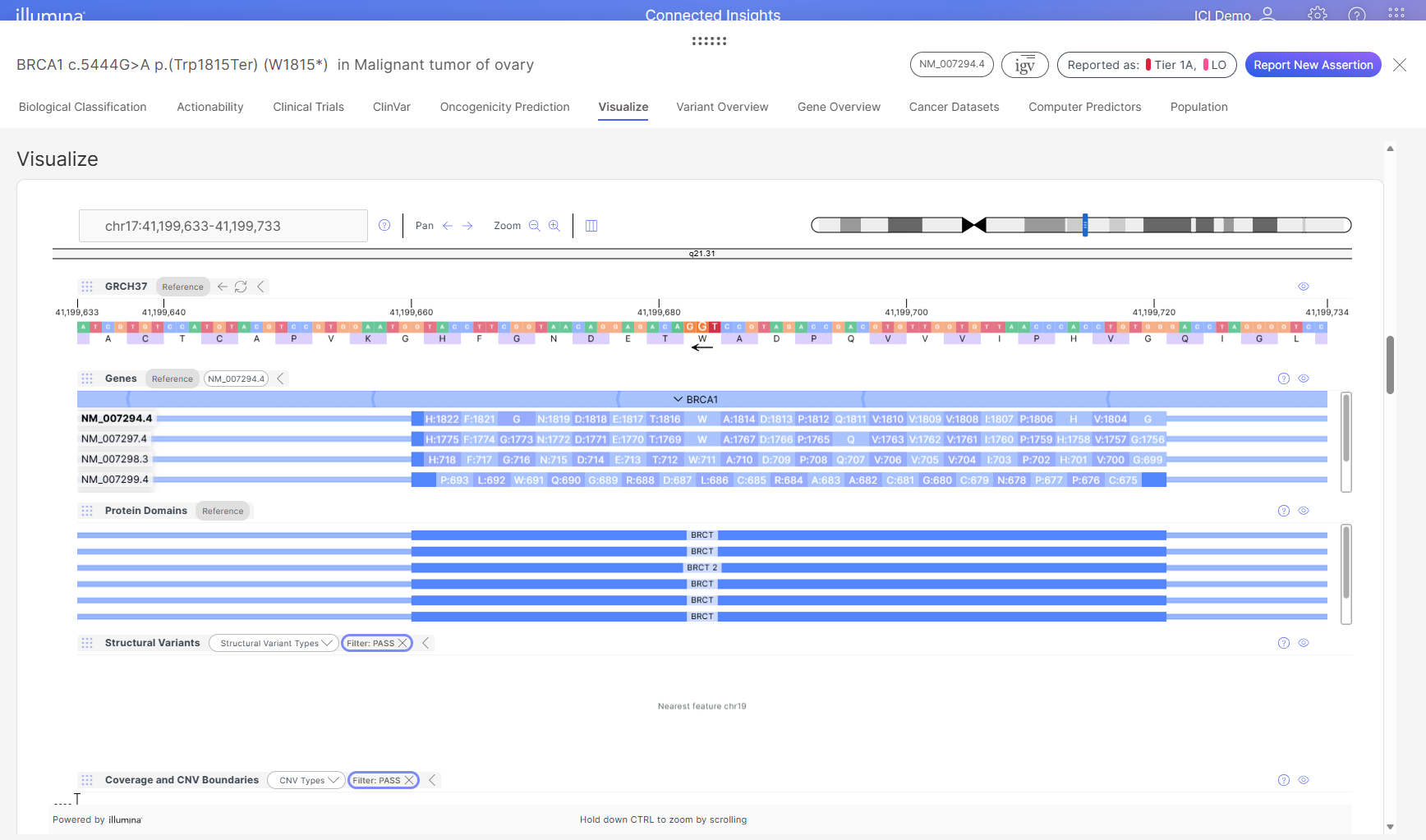Click the chromosome ideogram position marker
This screenshot has width=1426, height=840.
(1085, 225)
